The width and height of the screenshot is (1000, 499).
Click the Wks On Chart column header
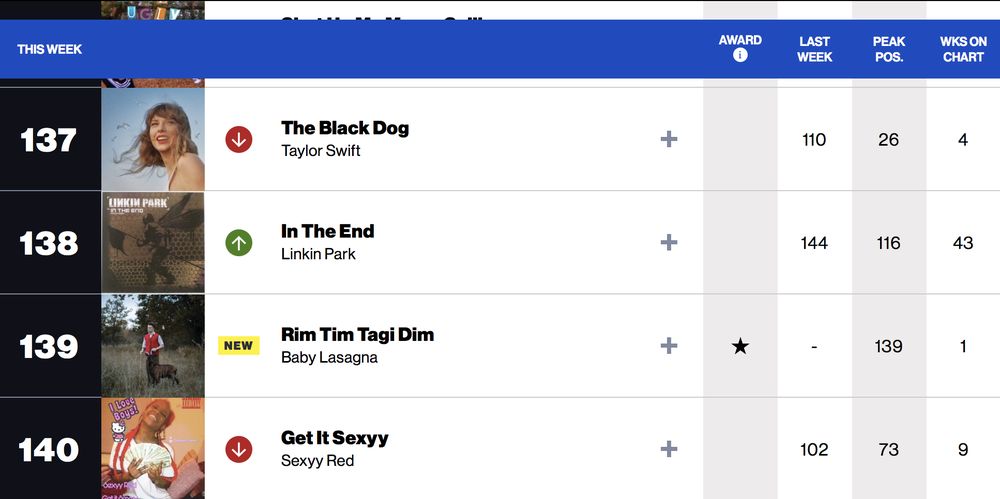963,49
